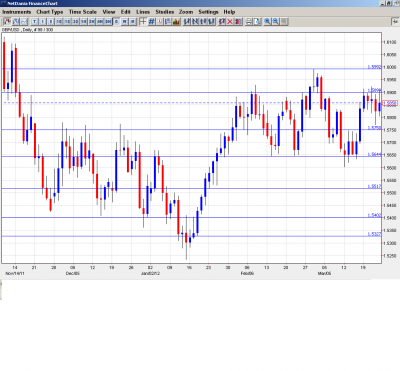Viewport: 400px width, 371px height.
Task: Click the red-boxed current price label
Action: pos(390,103)
